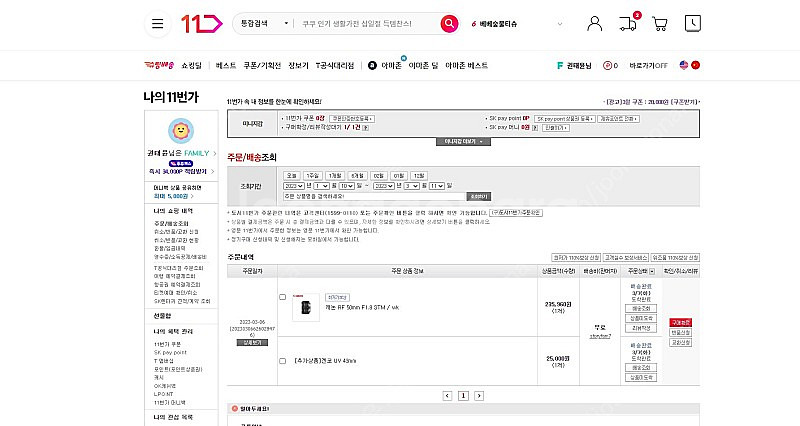Expand the real-time trending keyword chevron
Screen dimensions: 800x426
pyautogui.click(x=560, y=23)
